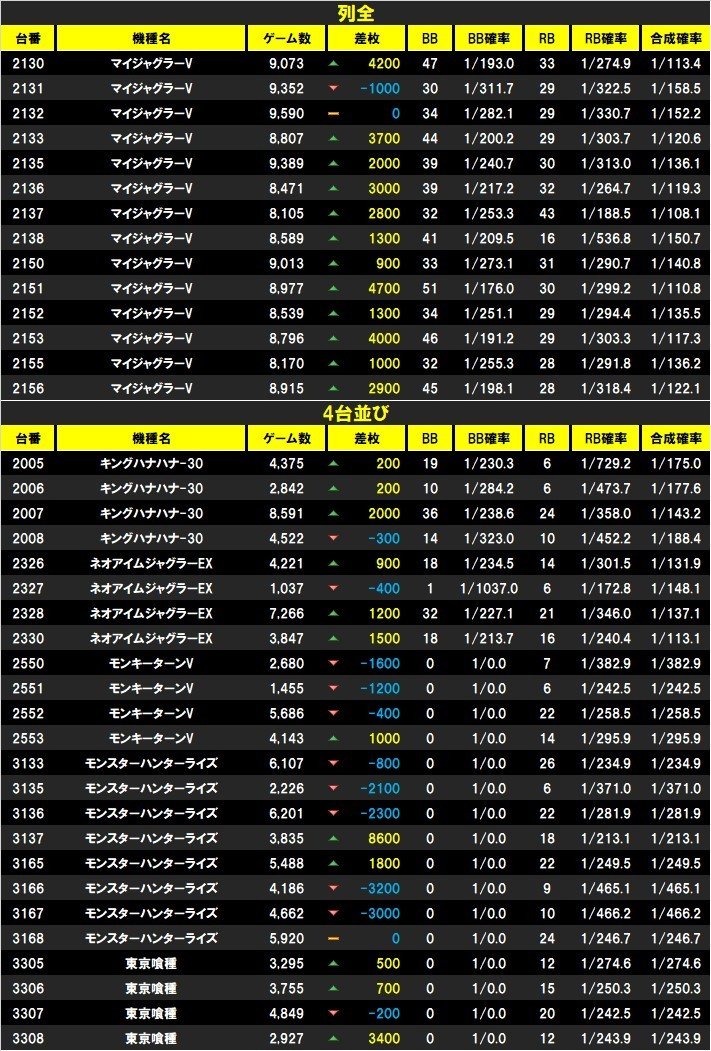
Task: Click the 合成確率 header in the 4台並び table
Action: (675, 438)
